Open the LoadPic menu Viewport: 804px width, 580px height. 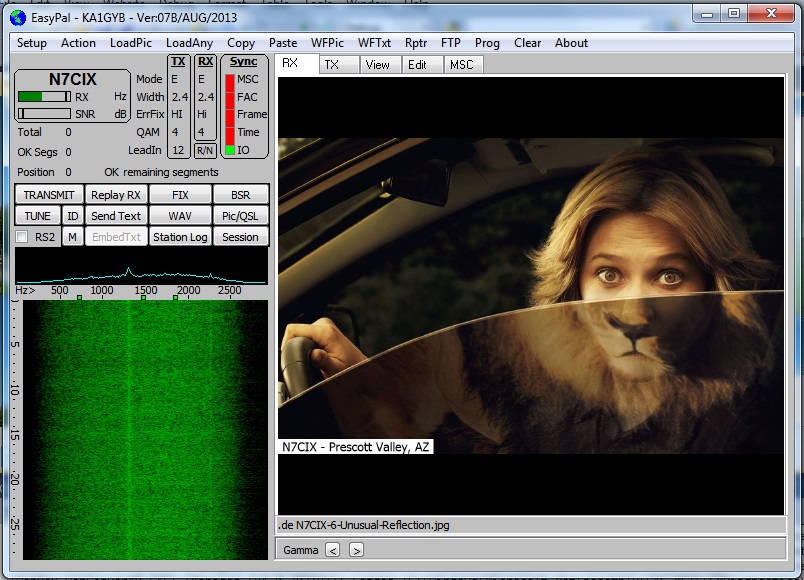coord(131,43)
